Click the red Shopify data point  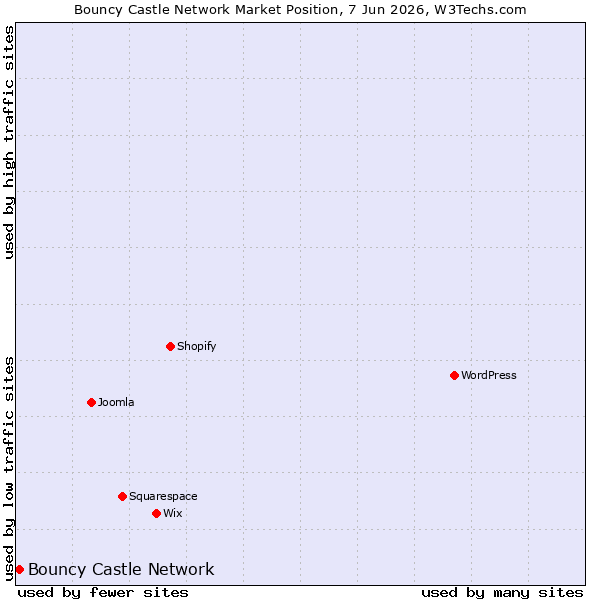[x=170, y=346]
